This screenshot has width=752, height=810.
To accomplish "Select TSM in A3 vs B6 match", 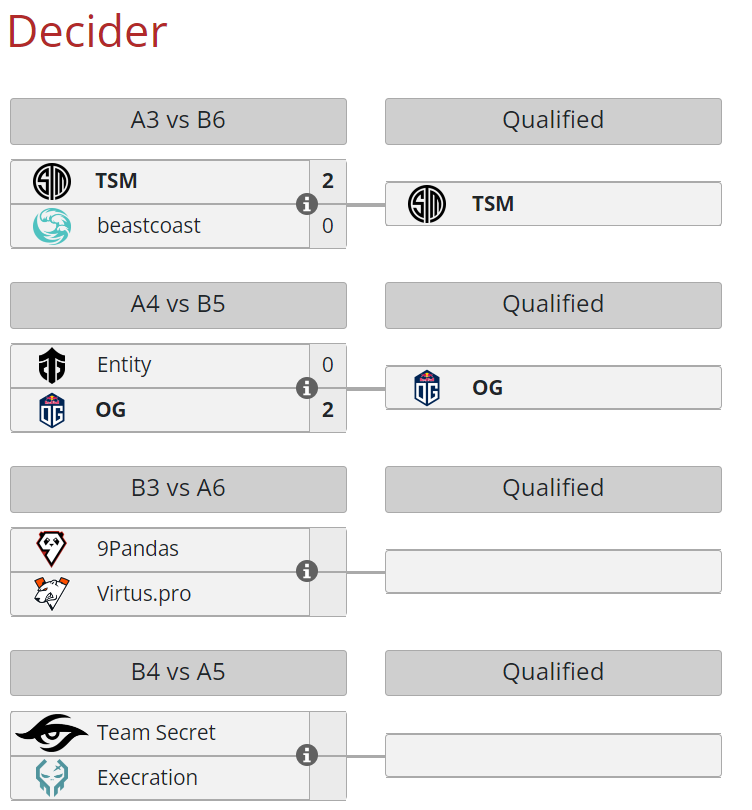I will click(x=116, y=181).
